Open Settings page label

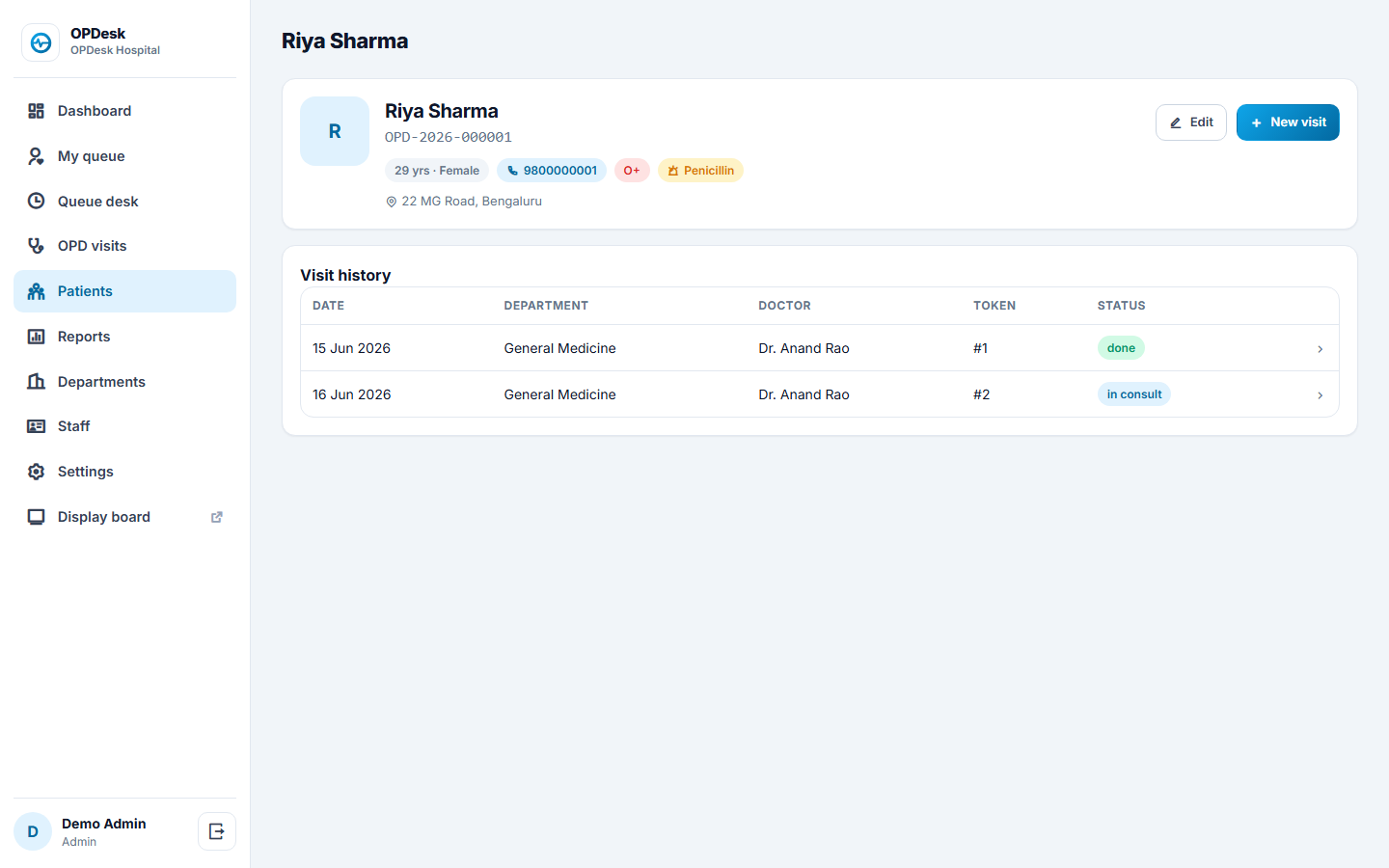click(86, 472)
